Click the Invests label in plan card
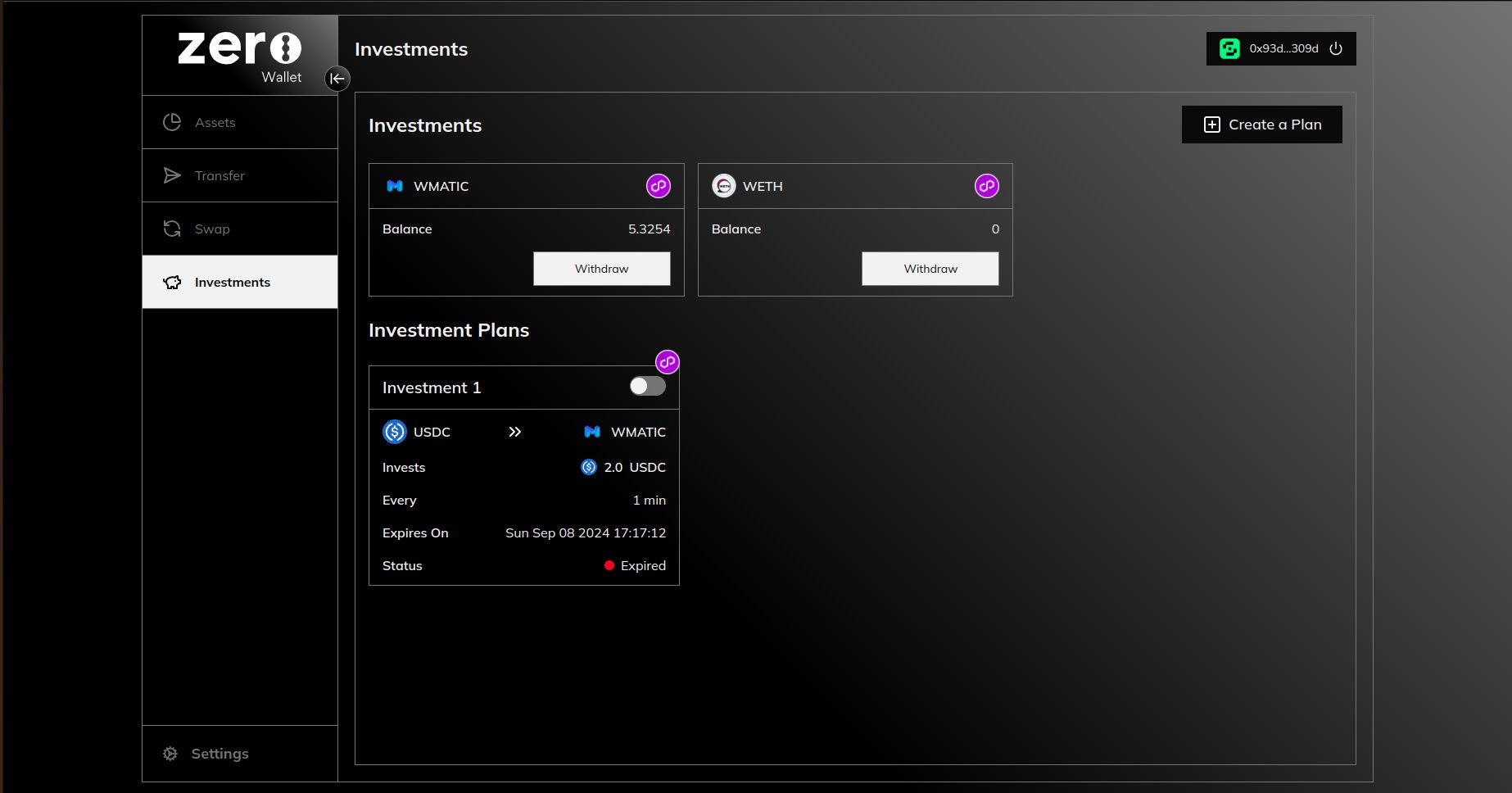 (x=404, y=467)
